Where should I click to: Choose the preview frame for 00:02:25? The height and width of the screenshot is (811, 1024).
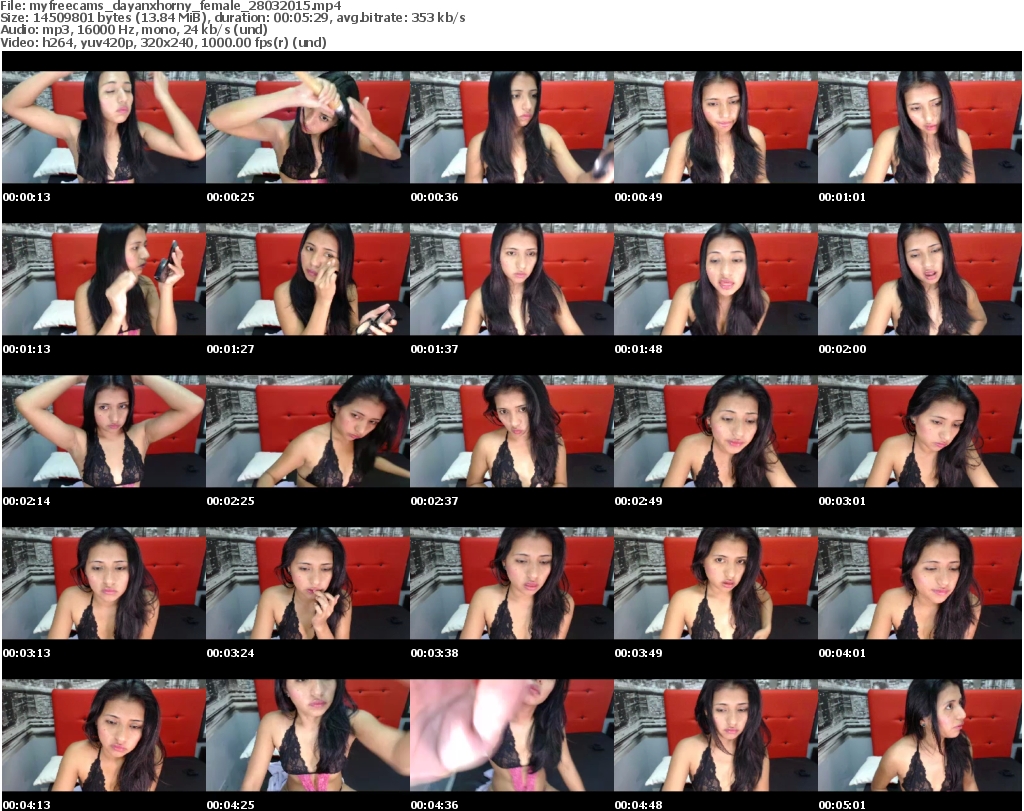pos(308,431)
